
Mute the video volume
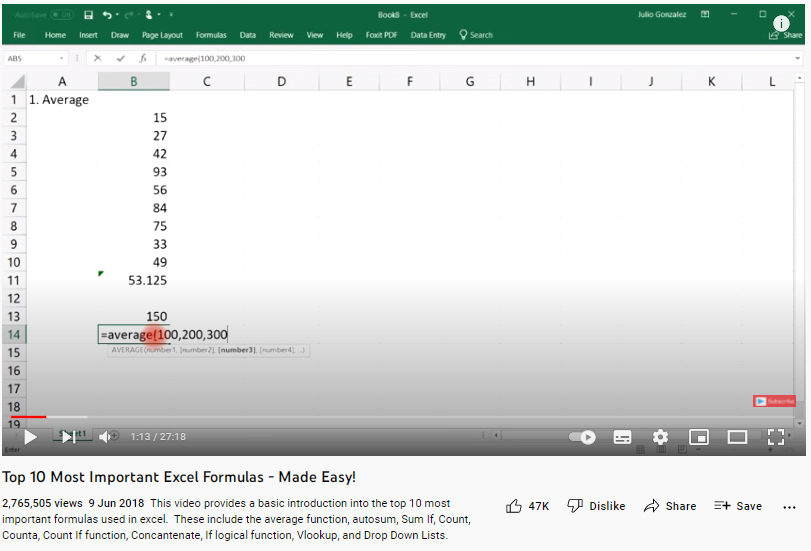(105, 437)
